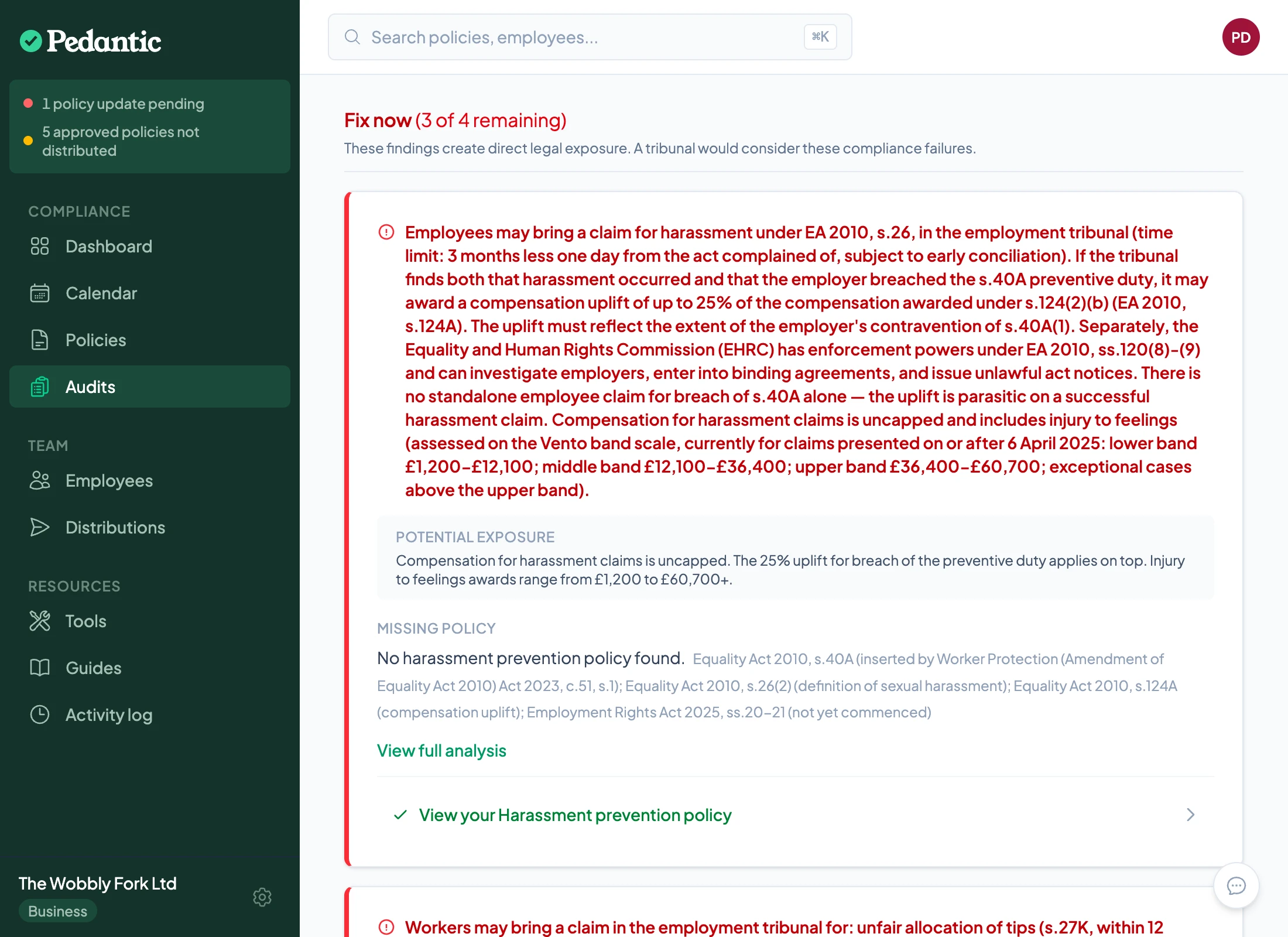Select Audits in the sidebar
Image resolution: width=1288 pixels, height=937 pixels.
tap(90, 387)
